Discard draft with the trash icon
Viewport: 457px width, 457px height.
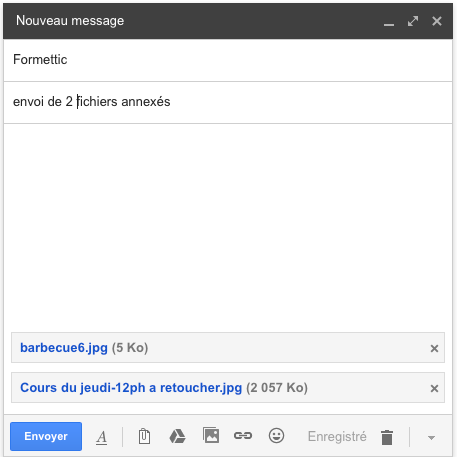coord(387,437)
